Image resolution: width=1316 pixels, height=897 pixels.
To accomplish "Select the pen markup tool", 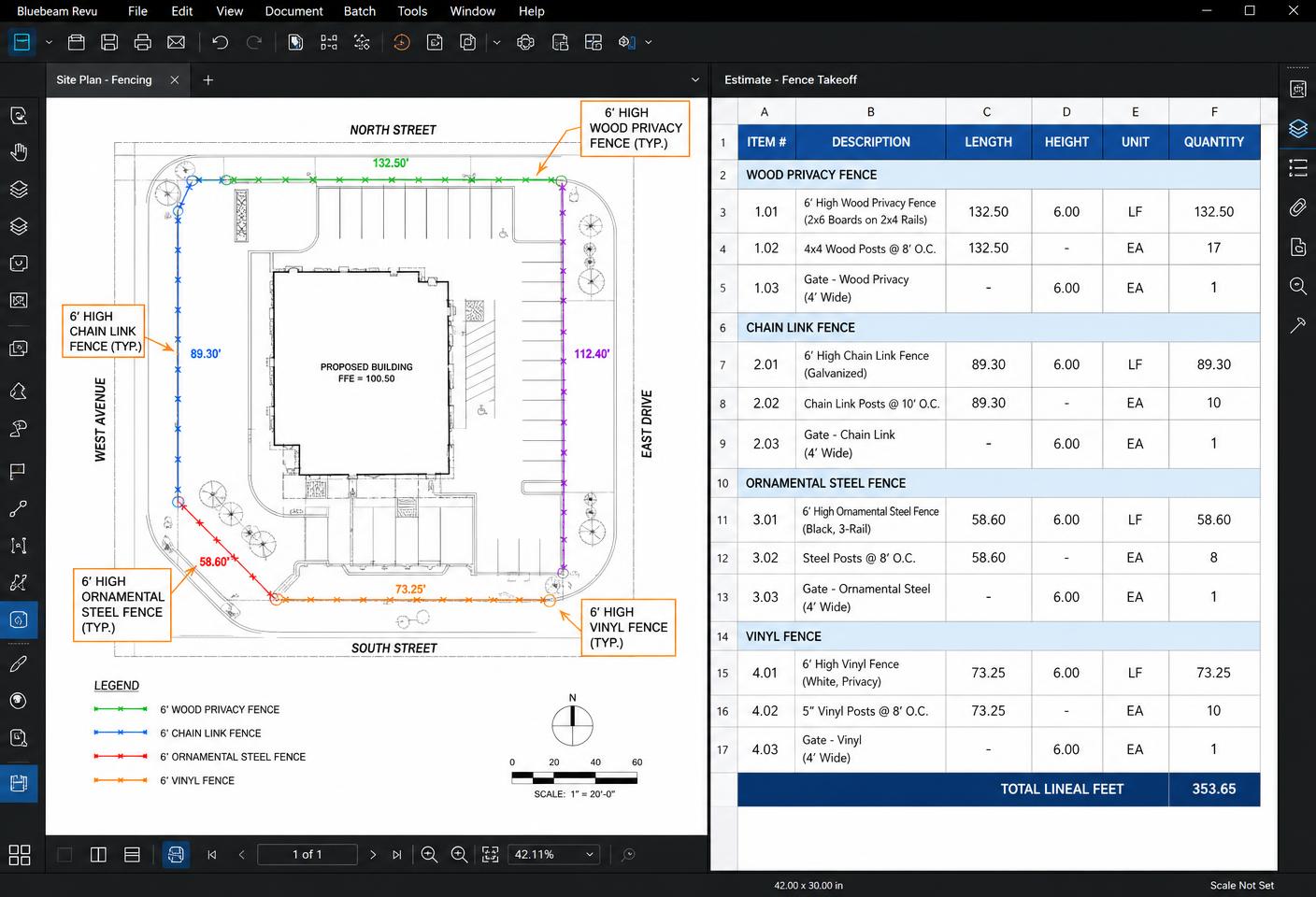I will 18,663.
